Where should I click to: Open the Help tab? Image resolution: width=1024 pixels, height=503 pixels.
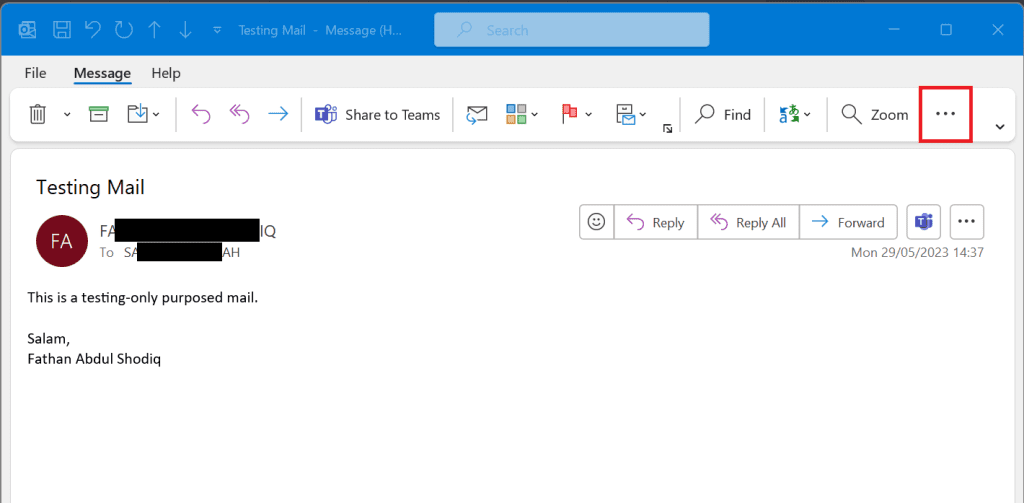coord(166,73)
